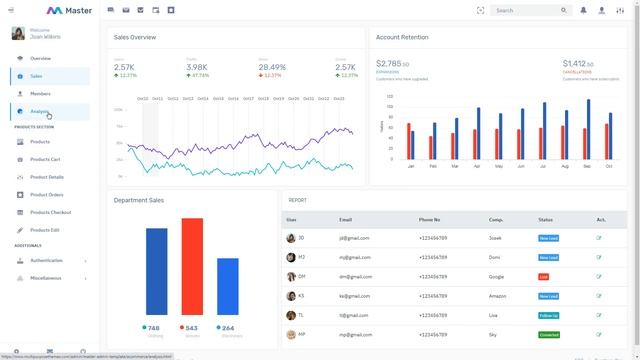Open Products Checkout in the sidebar
640x360 pixels.
tap(50, 212)
